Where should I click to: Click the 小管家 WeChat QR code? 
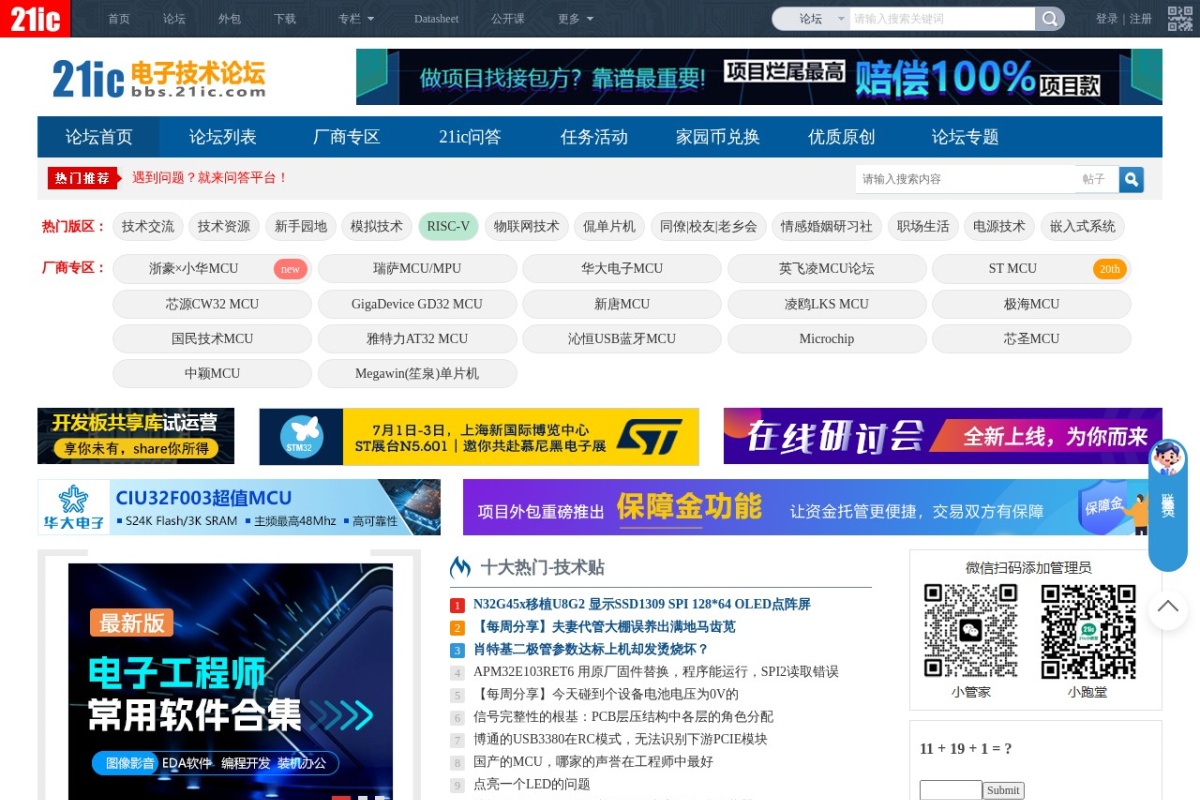[x=970, y=631]
